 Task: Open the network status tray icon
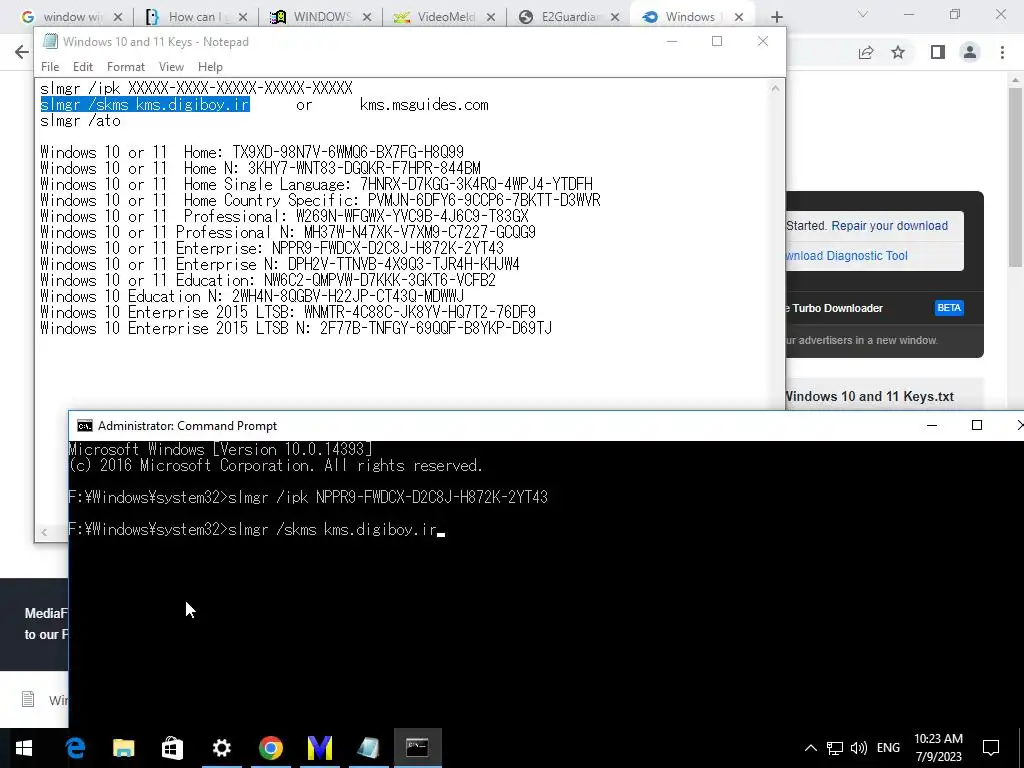point(835,748)
